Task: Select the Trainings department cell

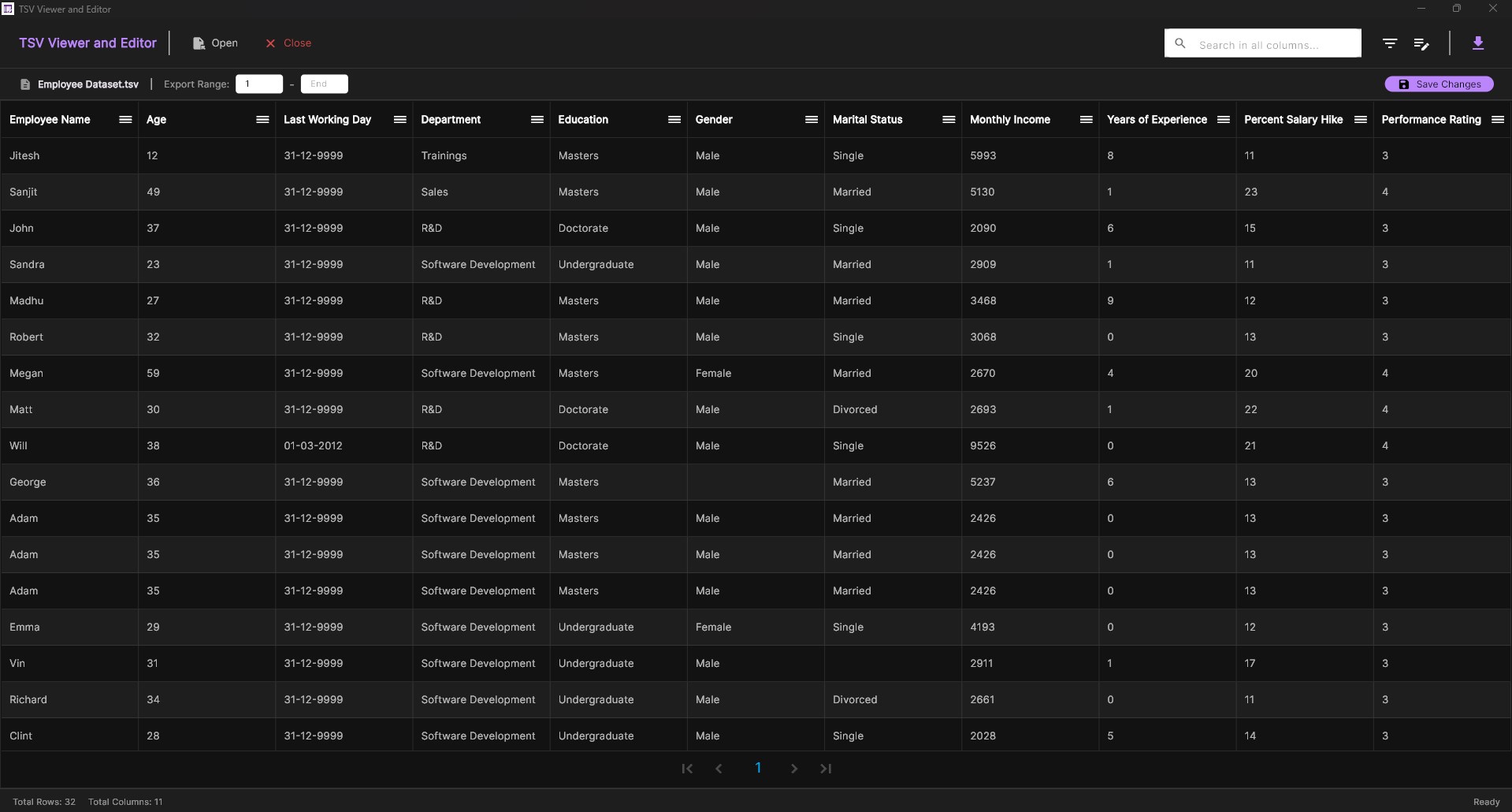Action: tap(481, 156)
